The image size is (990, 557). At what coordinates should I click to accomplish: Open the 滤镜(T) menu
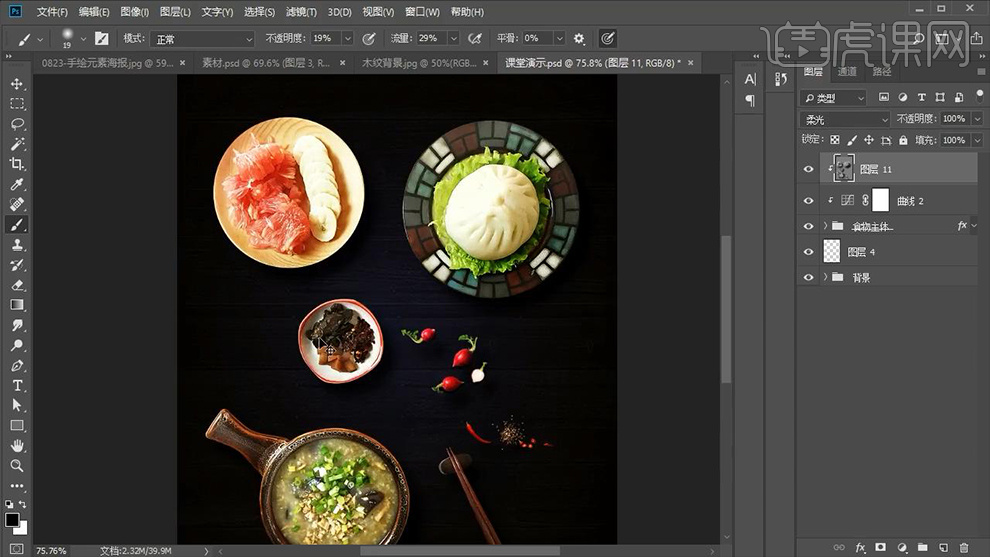coord(301,12)
